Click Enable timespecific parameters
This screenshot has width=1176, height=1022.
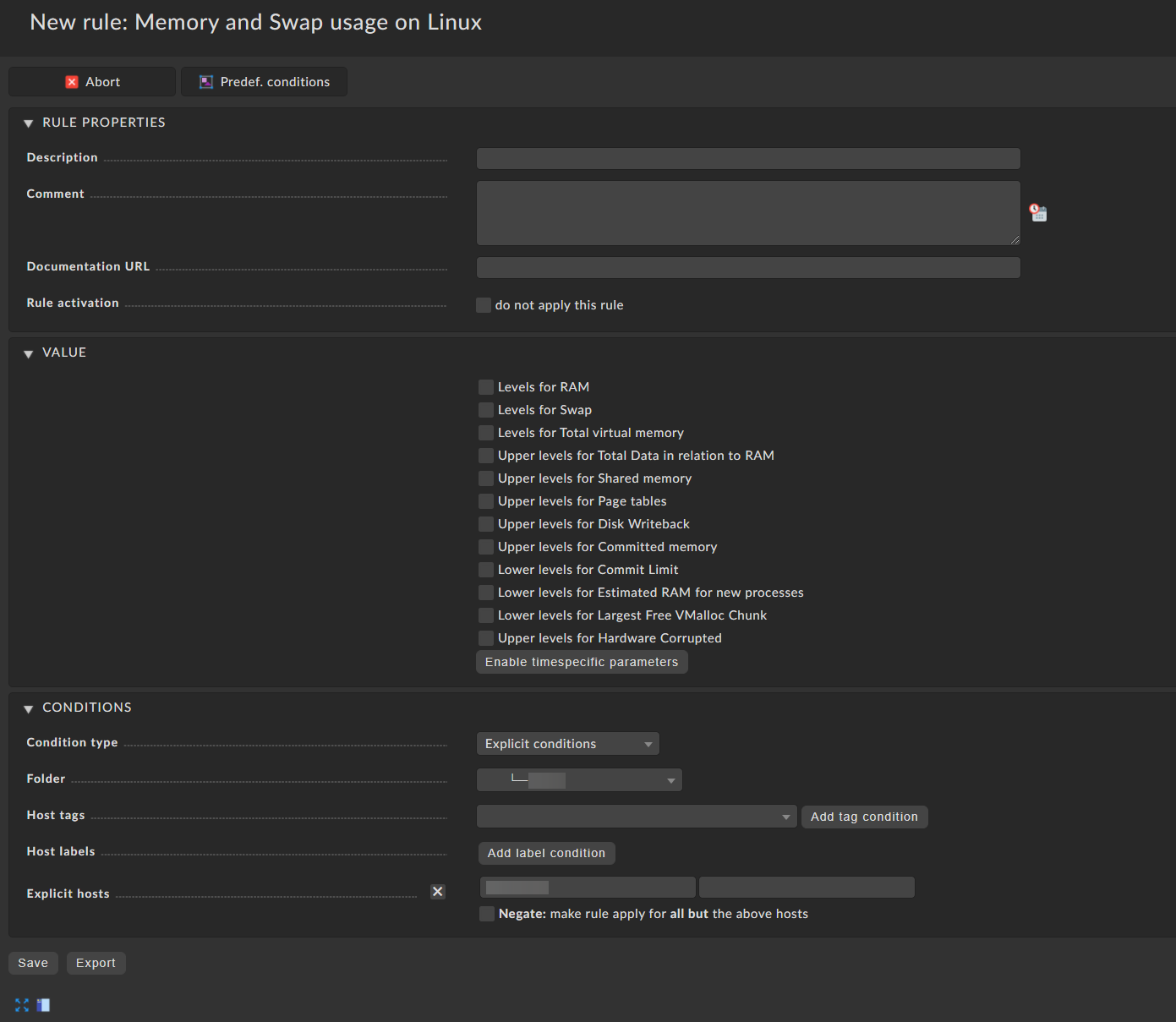click(582, 662)
